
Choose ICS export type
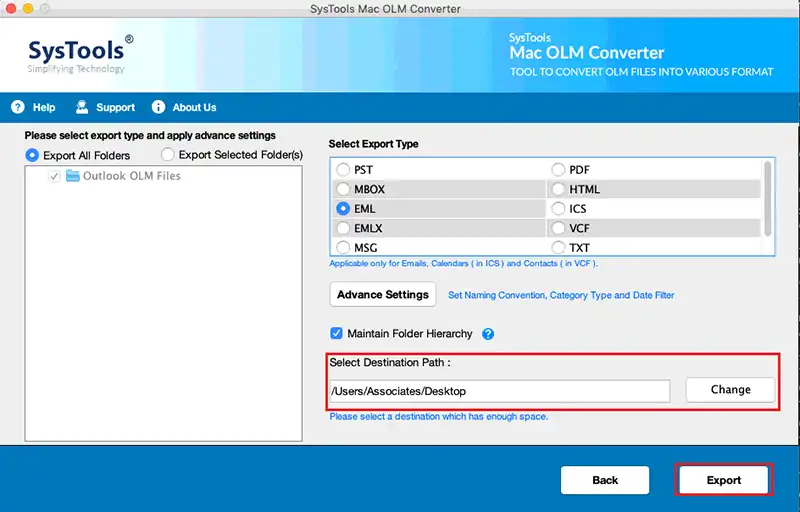tap(558, 209)
